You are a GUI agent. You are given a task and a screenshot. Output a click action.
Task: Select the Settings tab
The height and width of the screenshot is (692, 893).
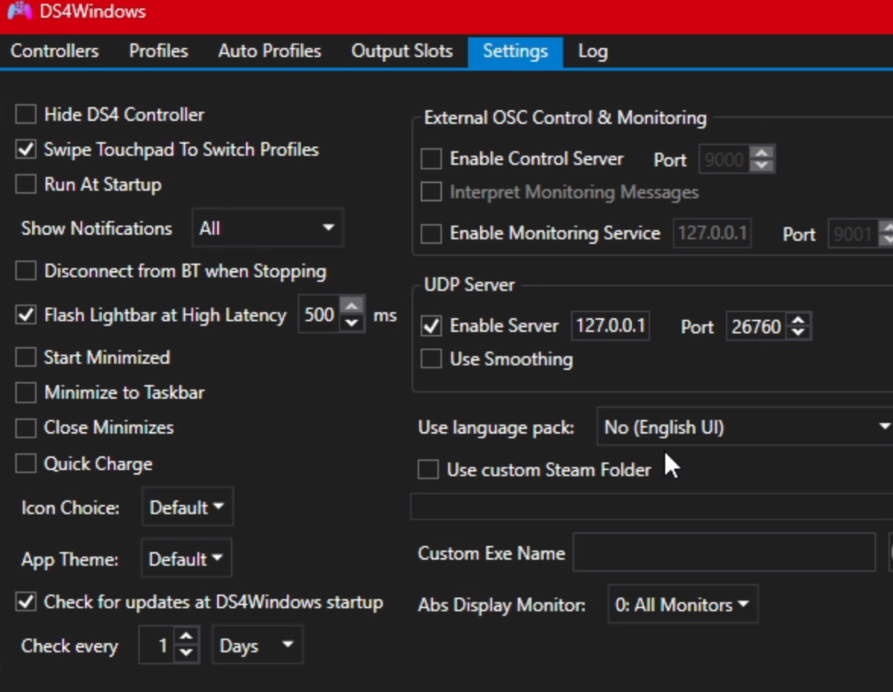515,52
